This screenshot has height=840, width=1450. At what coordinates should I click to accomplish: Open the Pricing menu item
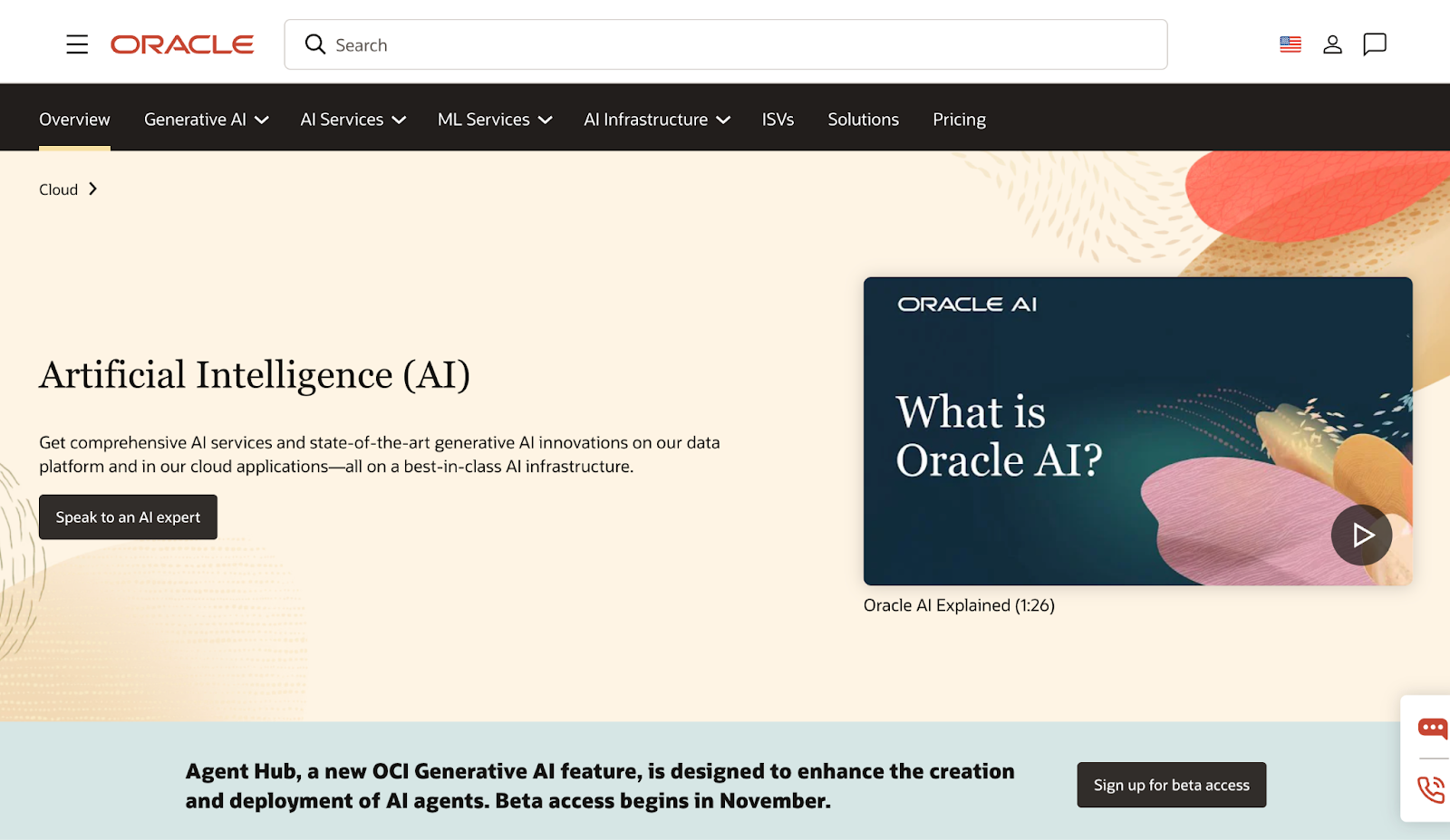coord(959,119)
